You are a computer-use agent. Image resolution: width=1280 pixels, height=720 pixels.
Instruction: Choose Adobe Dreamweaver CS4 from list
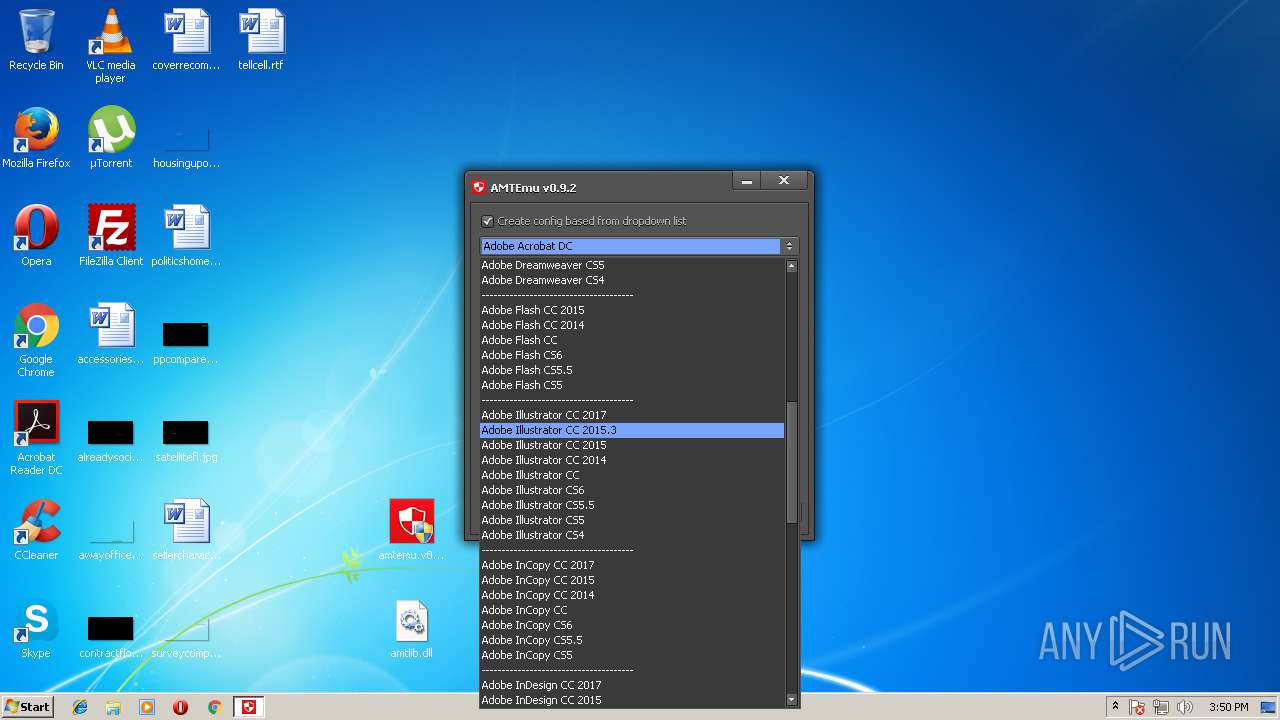(x=632, y=280)
